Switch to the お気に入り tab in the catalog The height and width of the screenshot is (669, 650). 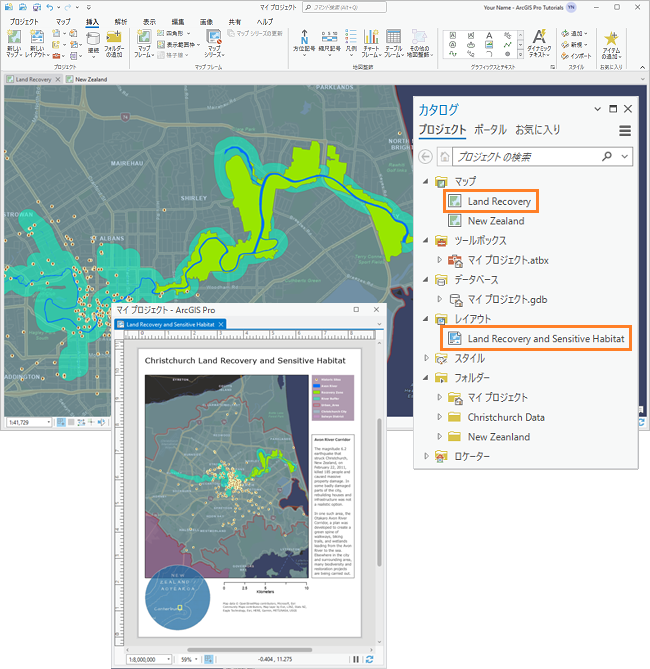click(537, 130)
